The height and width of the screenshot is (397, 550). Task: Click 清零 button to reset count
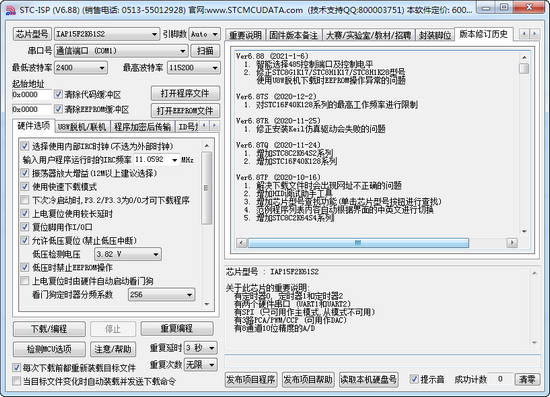[x=527, y=379]
